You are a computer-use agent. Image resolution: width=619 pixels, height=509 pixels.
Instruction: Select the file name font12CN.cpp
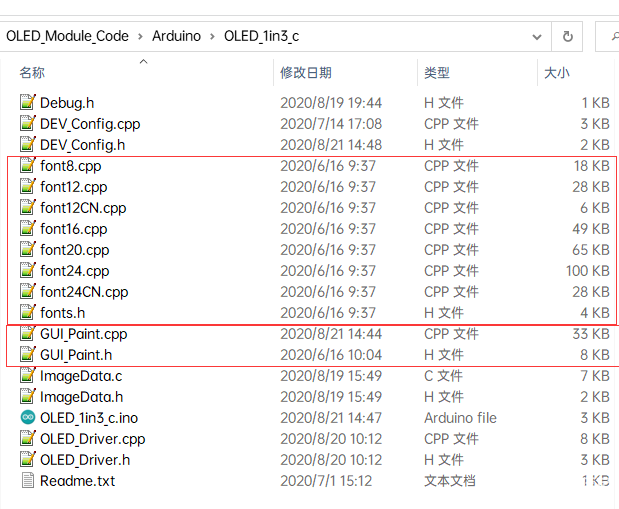click(83, 208)
